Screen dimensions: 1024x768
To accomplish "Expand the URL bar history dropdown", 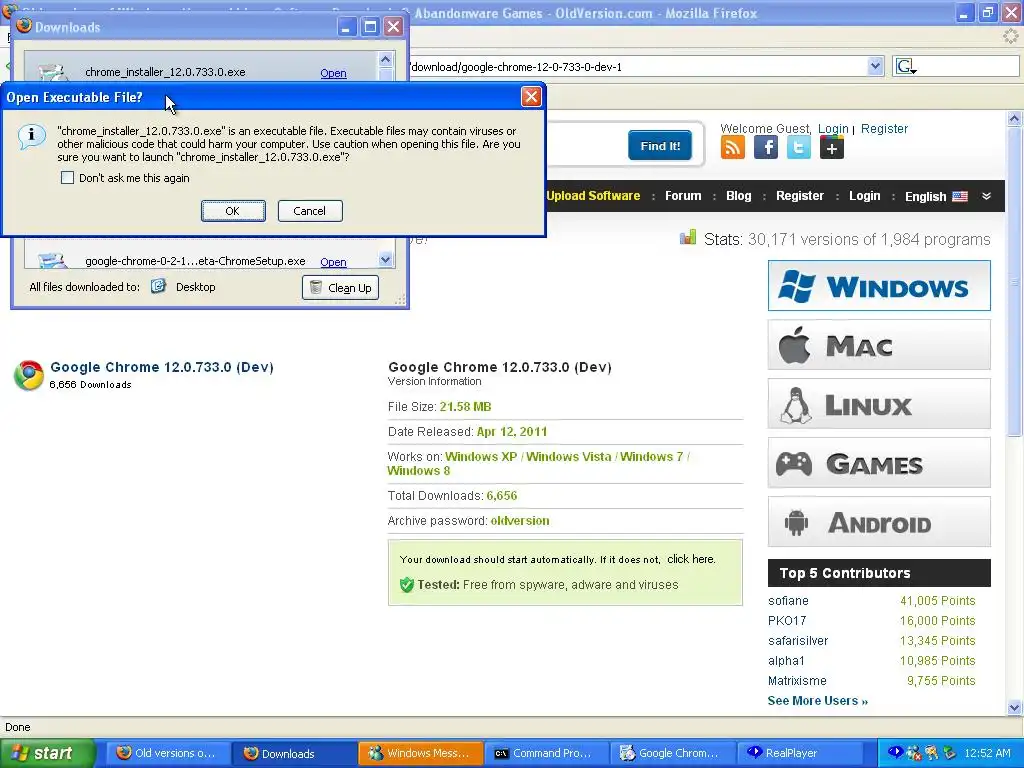I will [875, 66].
